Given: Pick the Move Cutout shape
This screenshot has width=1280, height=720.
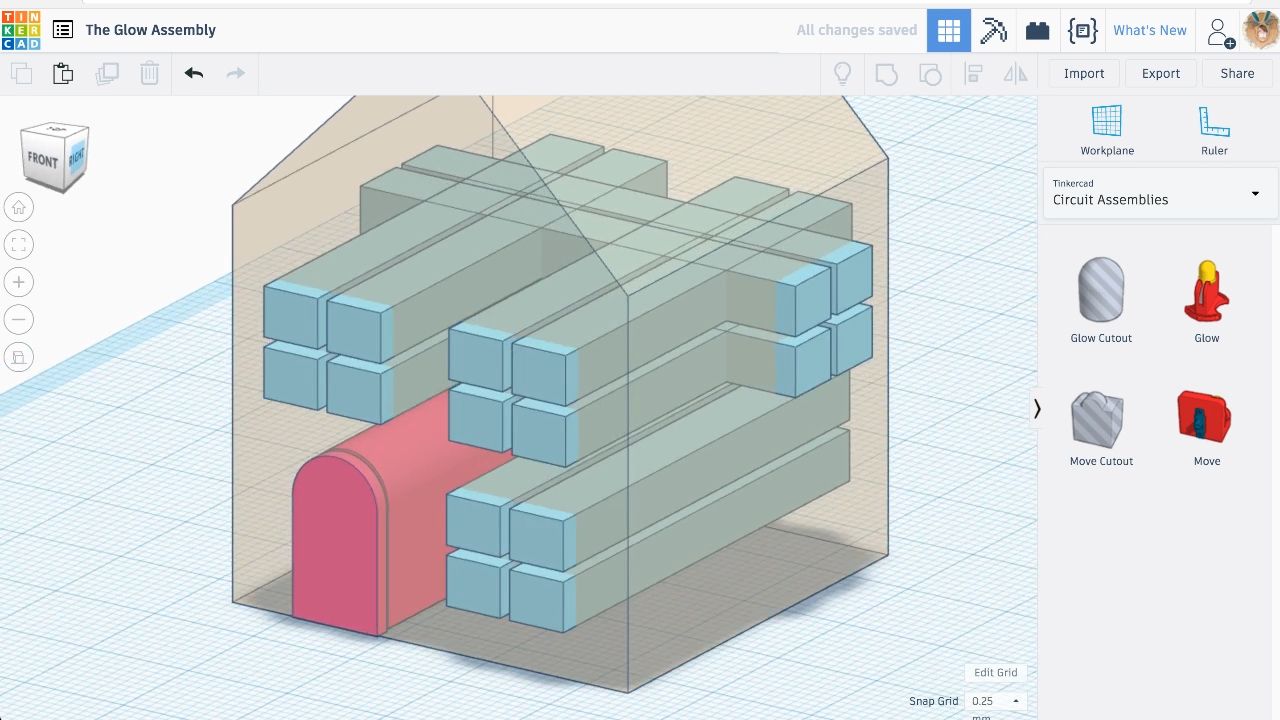Looking at the screenshot, I should pos(1101,427).
